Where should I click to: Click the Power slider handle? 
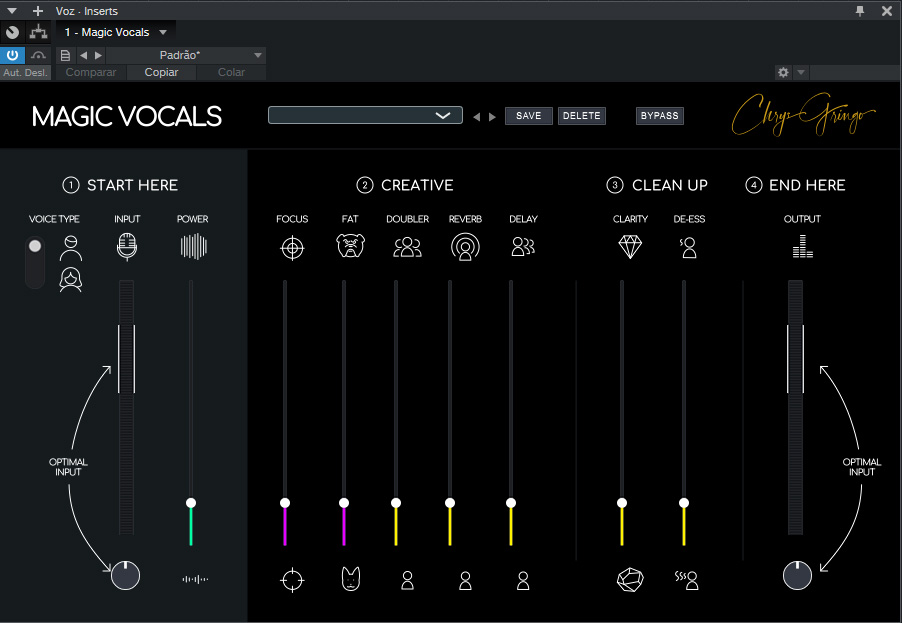click(x=191, y=503)
